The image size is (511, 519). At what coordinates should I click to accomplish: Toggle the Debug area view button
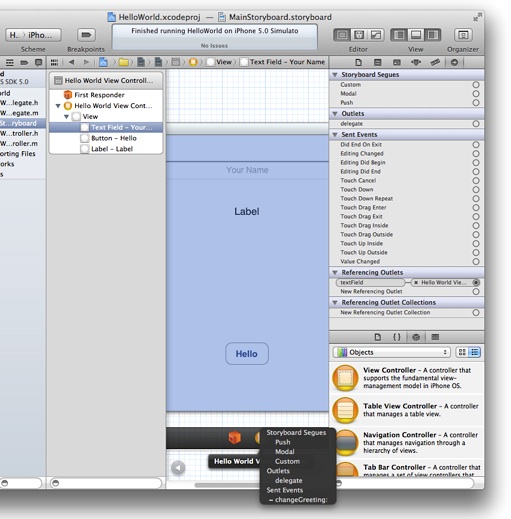point(416,35)
